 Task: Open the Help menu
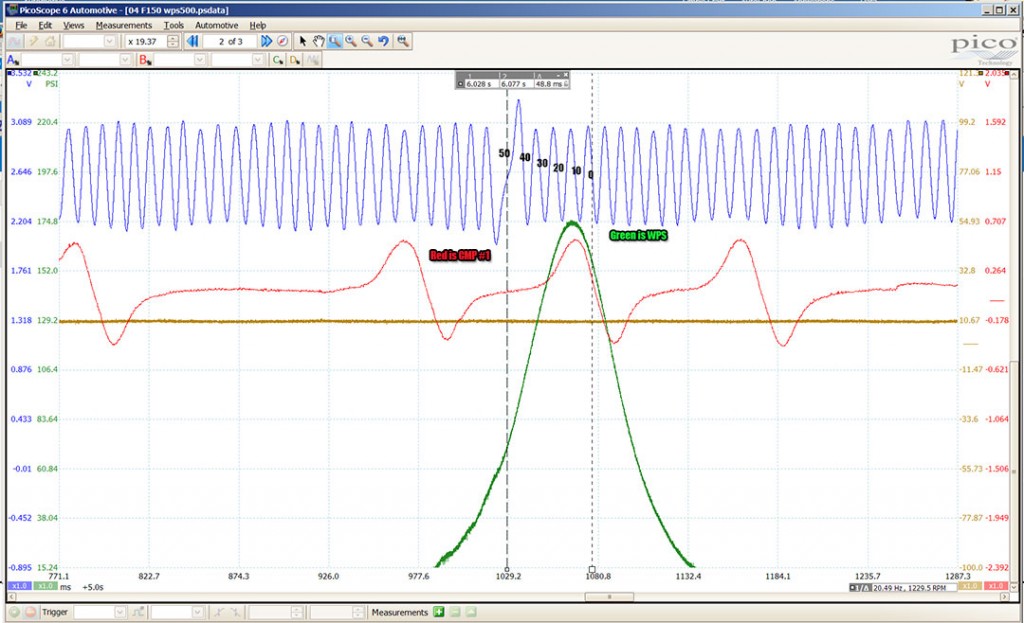(x=258, y=25)
